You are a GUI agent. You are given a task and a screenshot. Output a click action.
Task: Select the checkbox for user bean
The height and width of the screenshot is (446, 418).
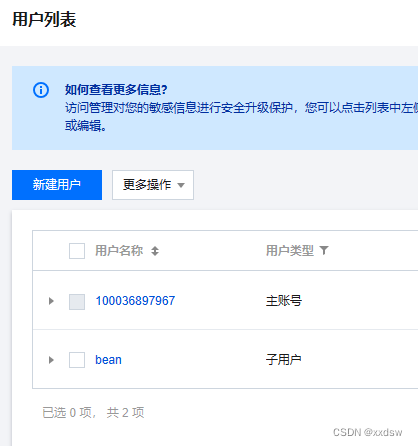point(77,360)
